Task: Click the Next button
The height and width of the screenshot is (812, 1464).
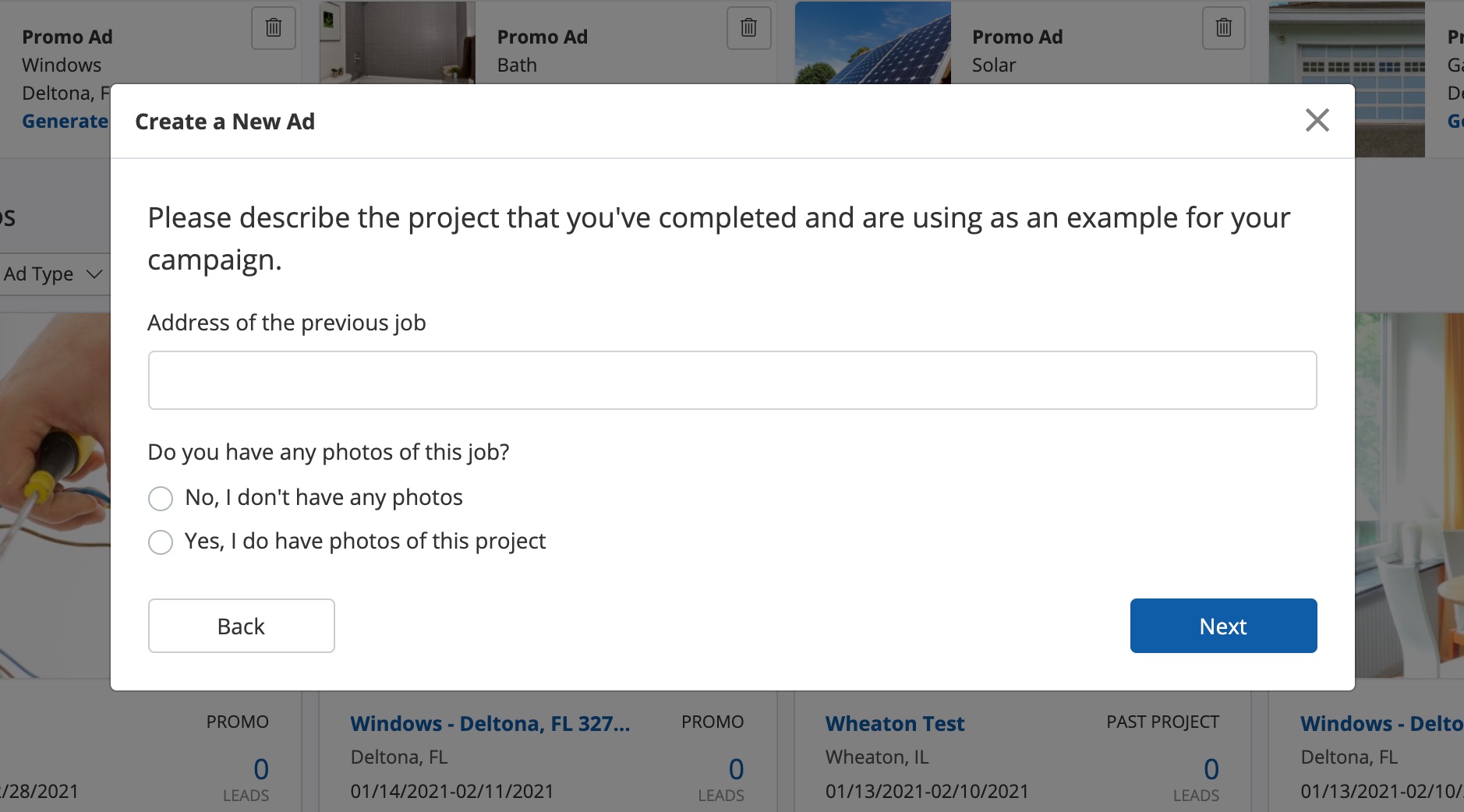Action: (1223, 626)
